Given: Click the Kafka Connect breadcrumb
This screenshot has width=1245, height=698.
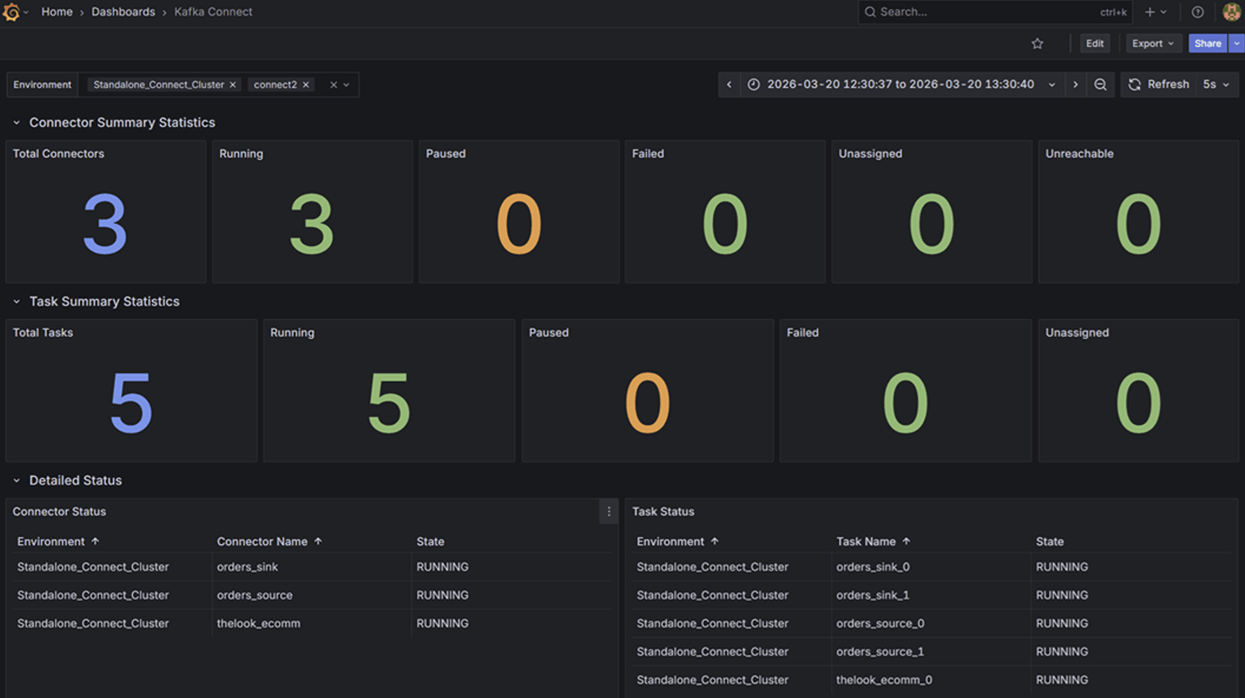Looking at the screenshot, I should (213, 12).
